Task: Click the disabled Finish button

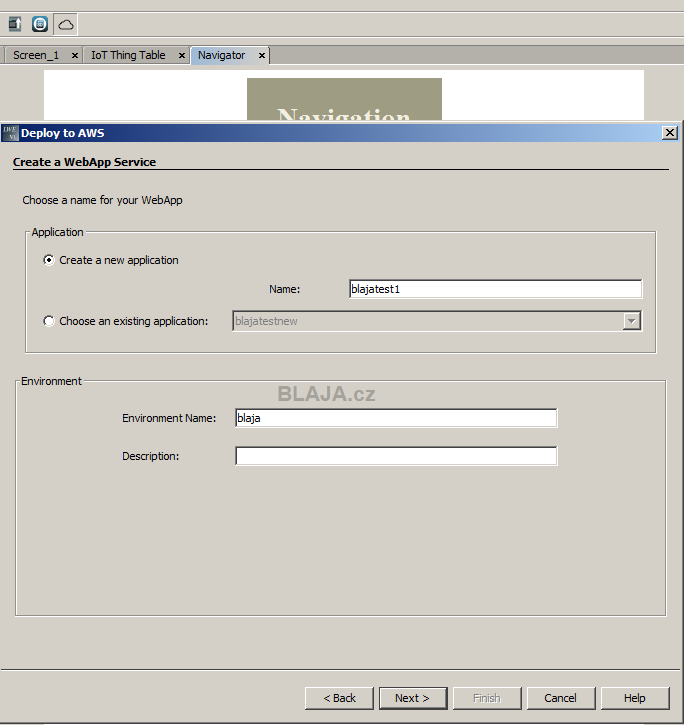Action: [x=487, y=698]
